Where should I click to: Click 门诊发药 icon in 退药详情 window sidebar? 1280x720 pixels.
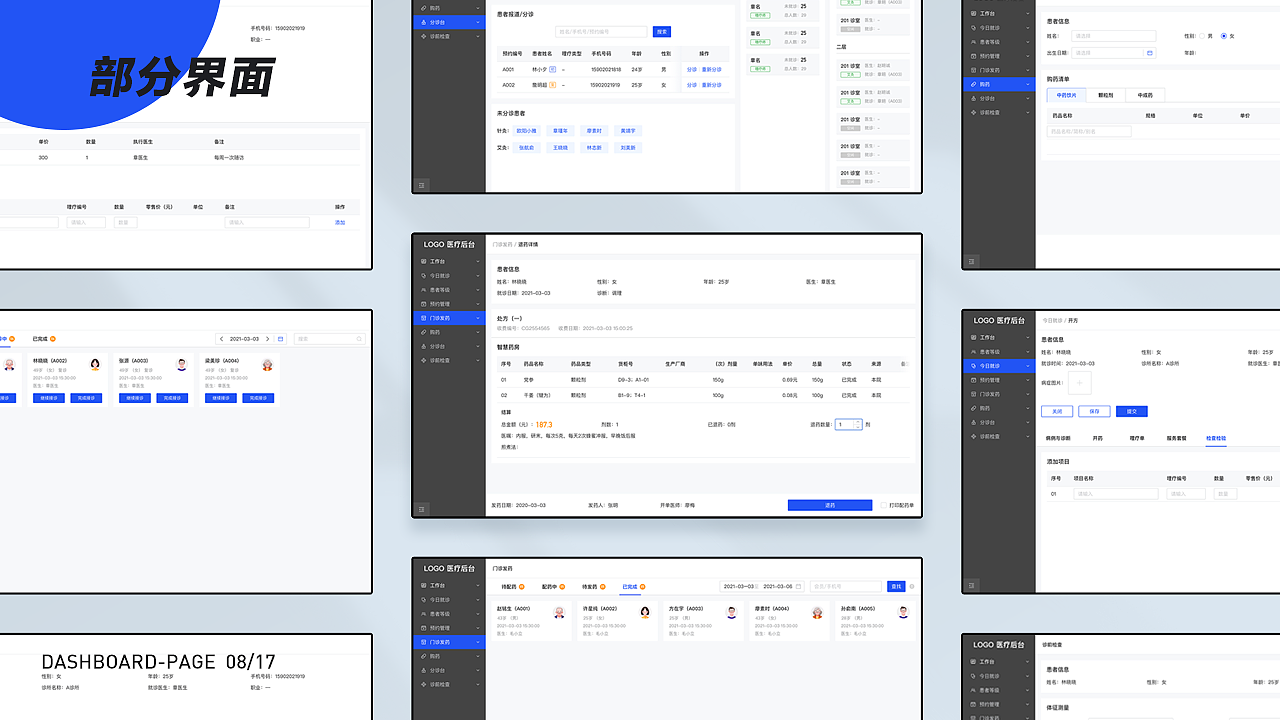[x=424, y=318]
